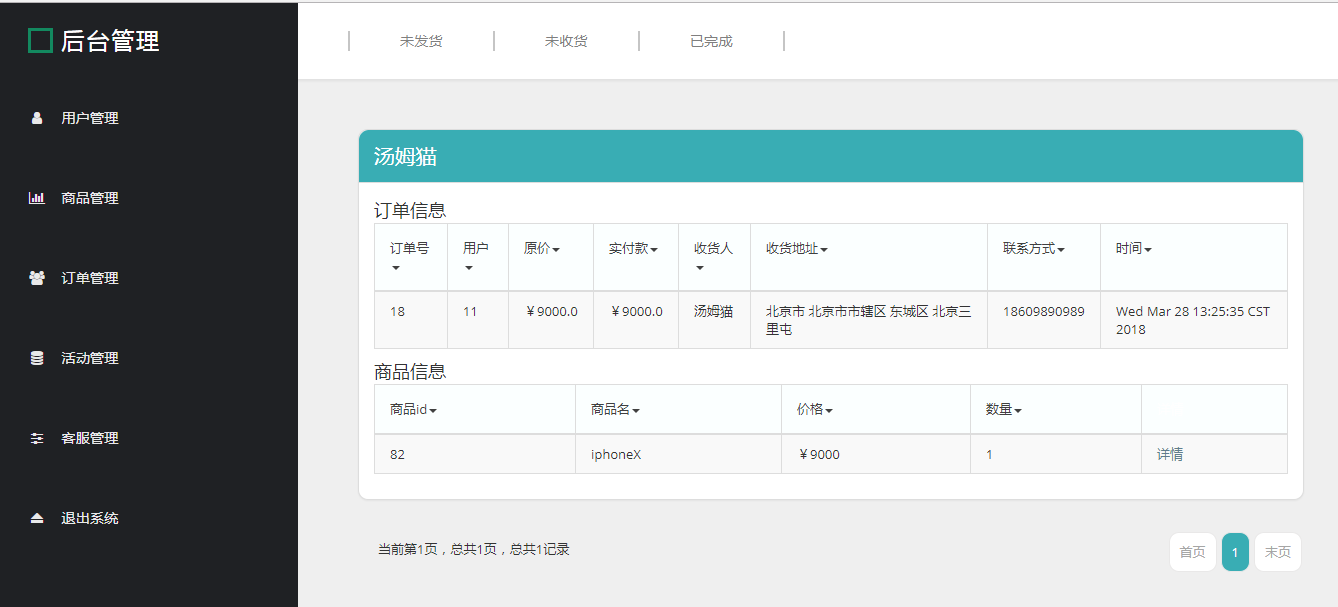Viewport: 1338px width, 607px height.
Task: Sort by the 收货人 column arrow
Action: tap(700, 268)
